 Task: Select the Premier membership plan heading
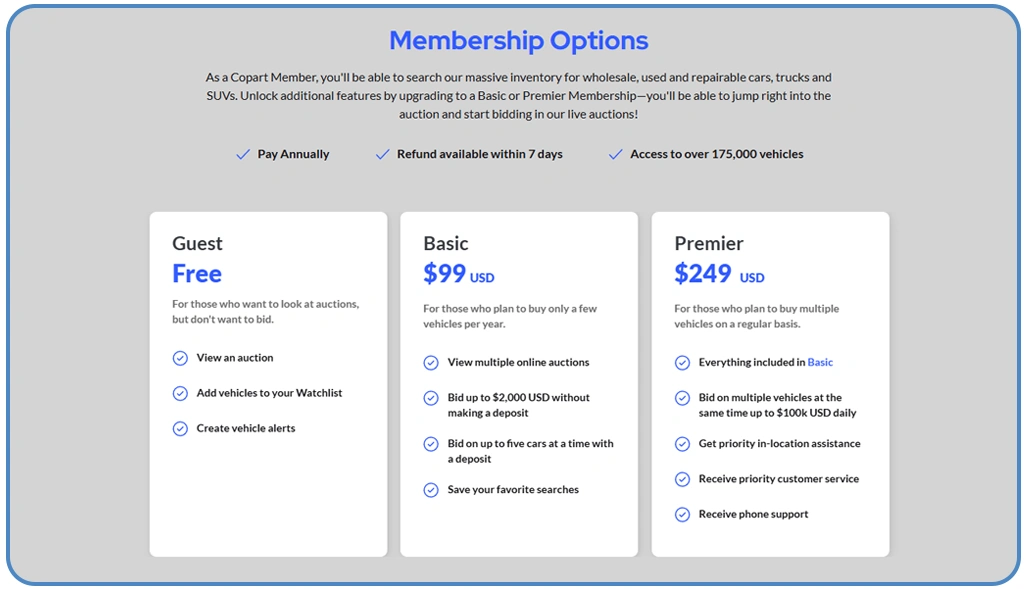coord(709,243)
